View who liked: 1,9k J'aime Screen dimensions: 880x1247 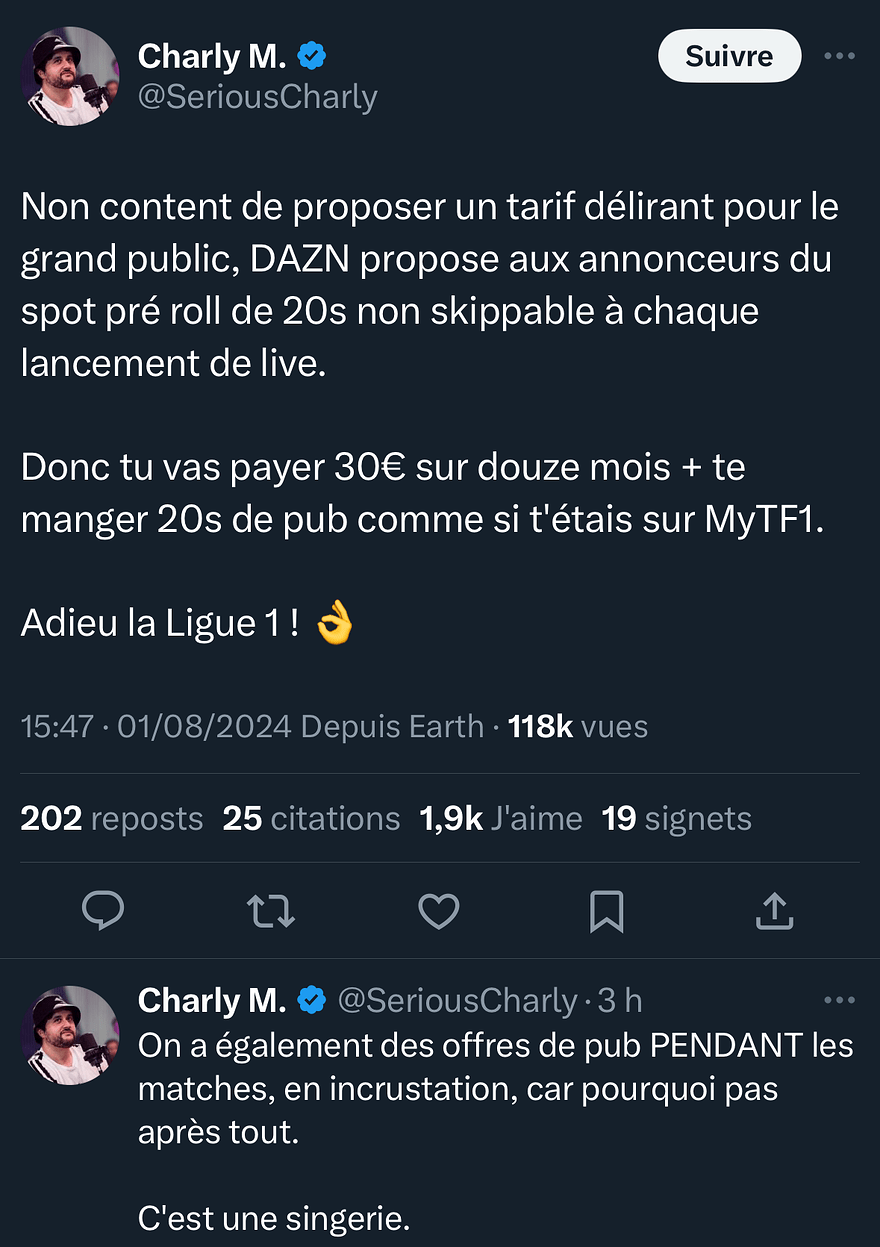point(501,818)
